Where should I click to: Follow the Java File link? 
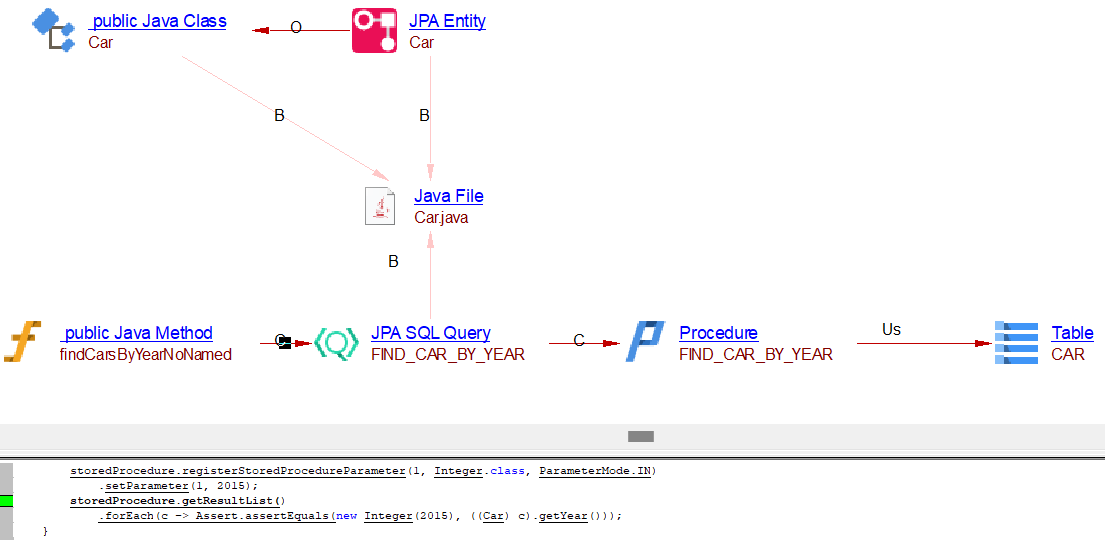448,196
